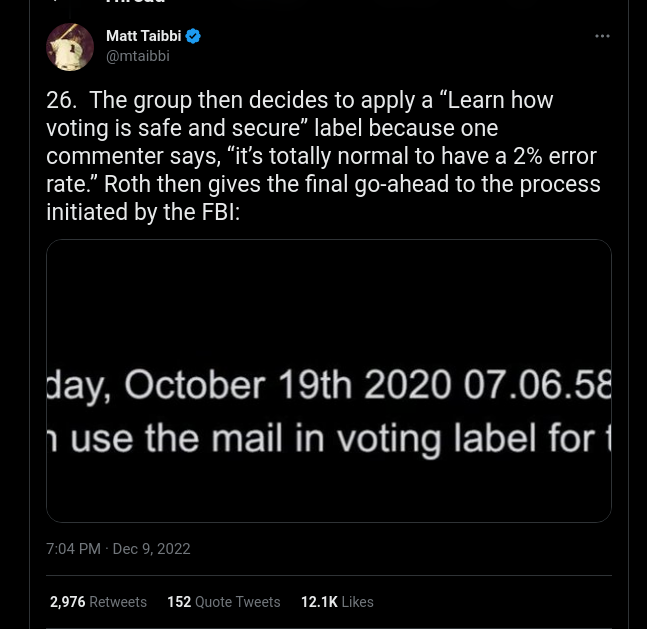Click the 'initiated by the FBI' tweet line
Viewport: 647px width, 629px height.
pyautogui.click(x=143, y=212)
